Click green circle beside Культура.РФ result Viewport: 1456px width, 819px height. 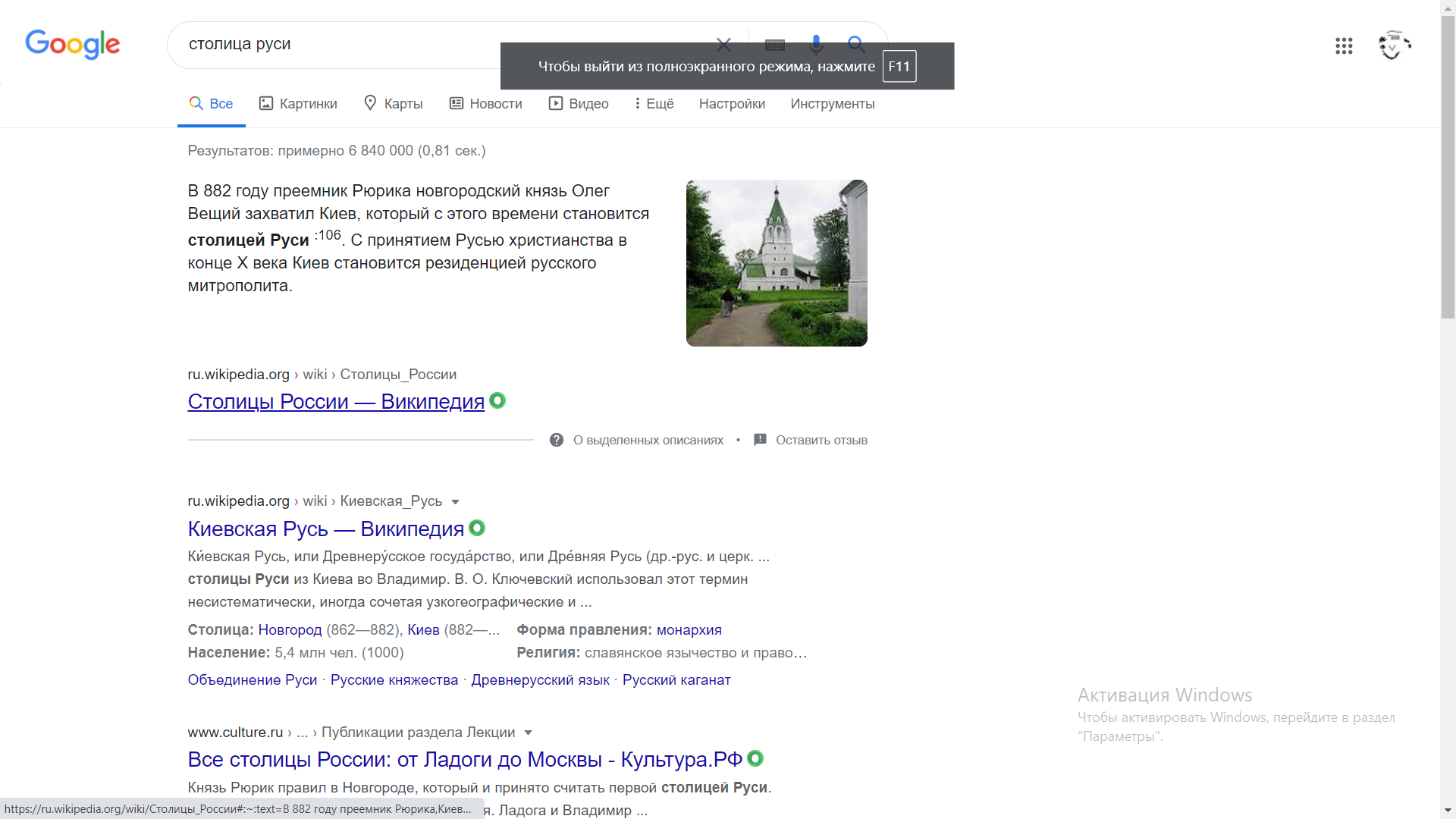tap(755, 758)
